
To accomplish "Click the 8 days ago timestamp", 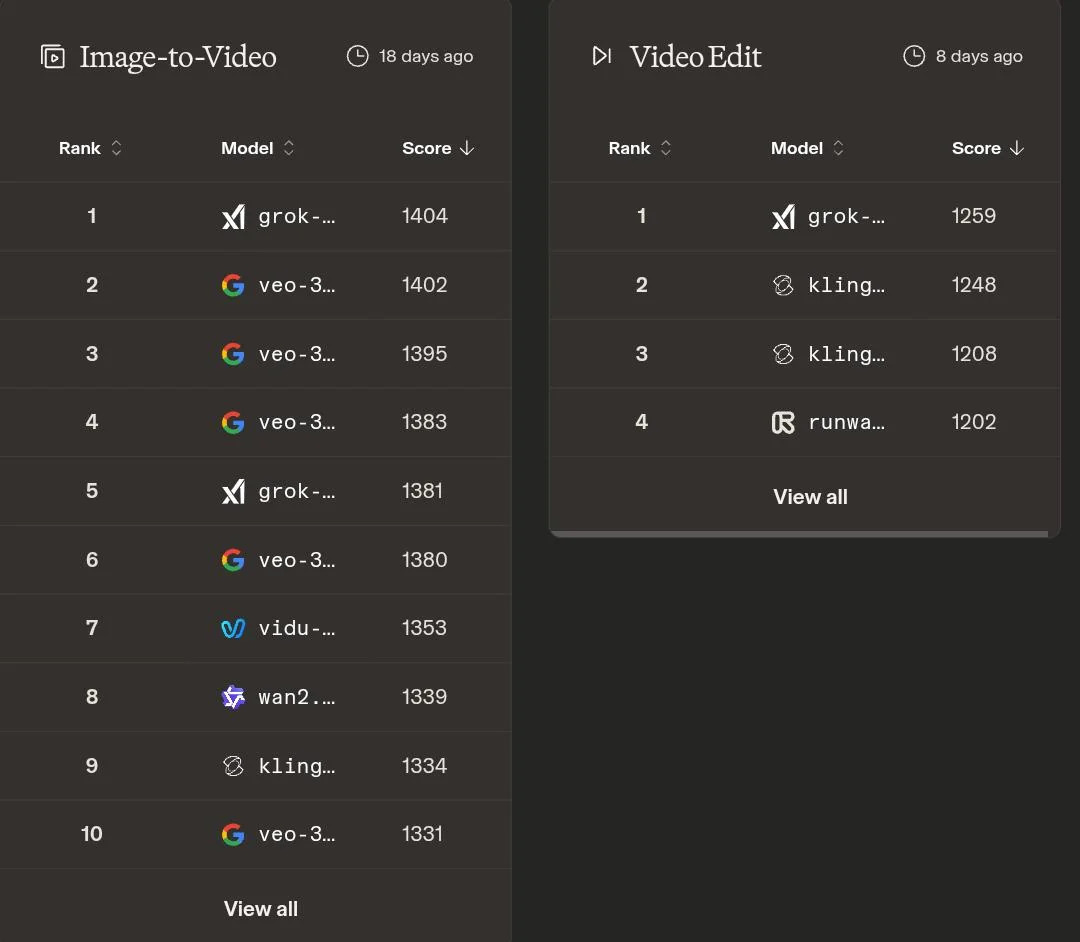I will click(979, 56).
